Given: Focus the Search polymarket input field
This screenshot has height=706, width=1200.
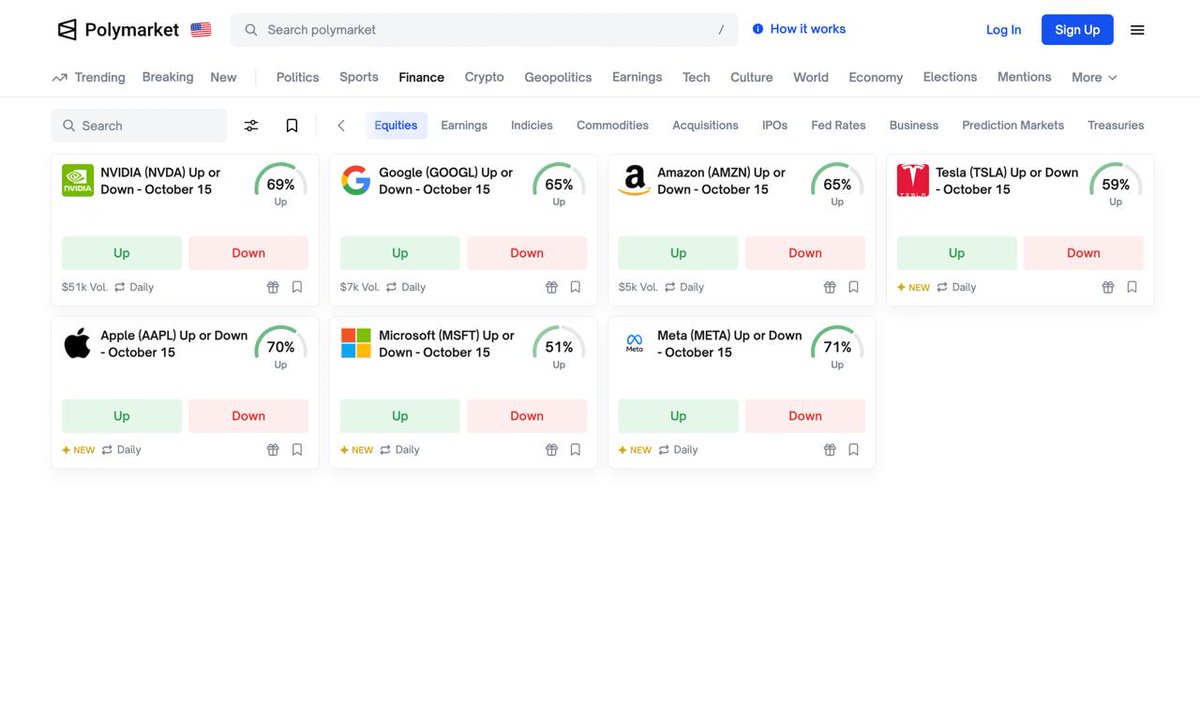Looking at the screenshot, I should pos(484,30).
